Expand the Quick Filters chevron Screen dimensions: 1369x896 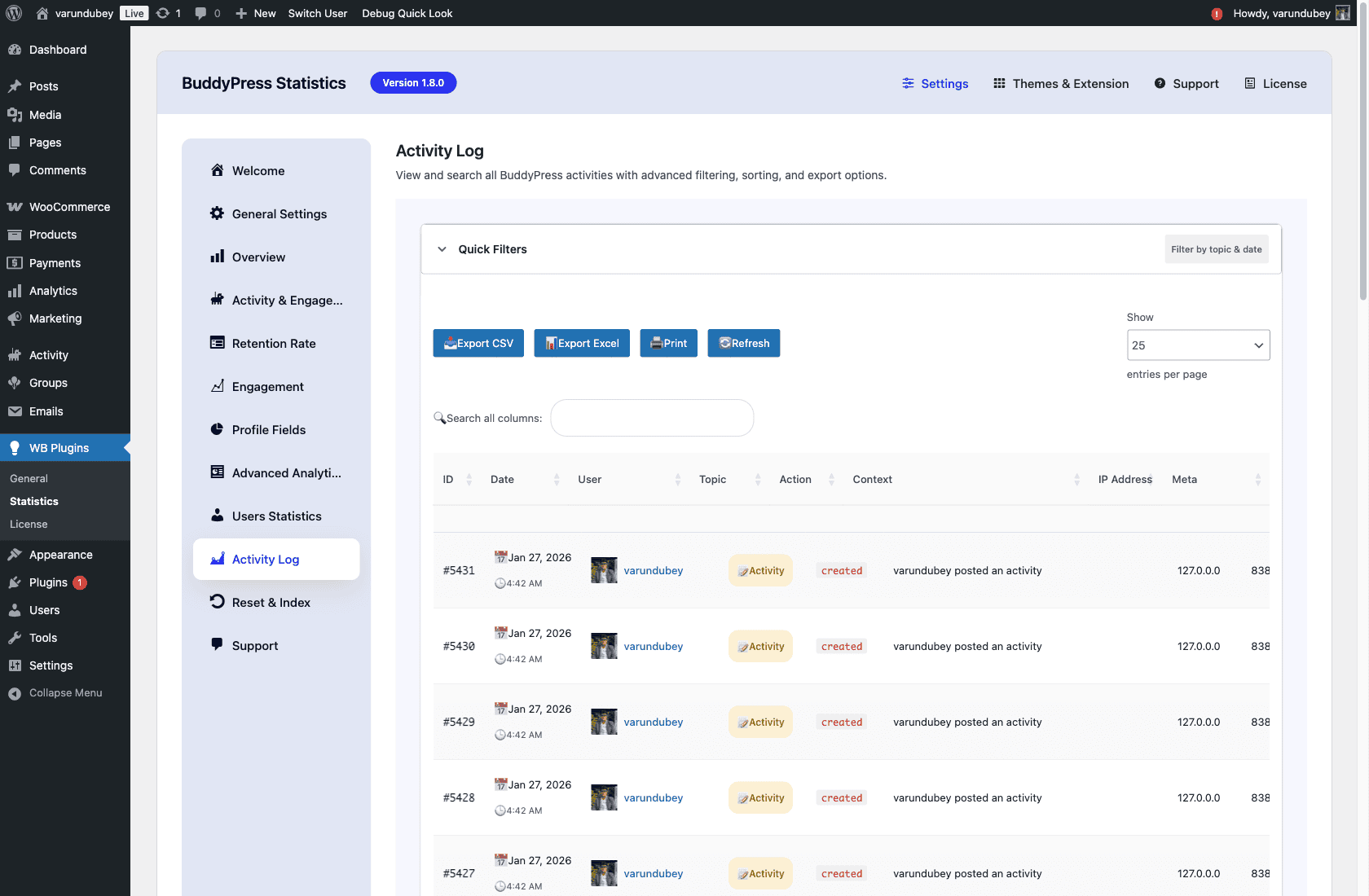(x=442, y=249)
